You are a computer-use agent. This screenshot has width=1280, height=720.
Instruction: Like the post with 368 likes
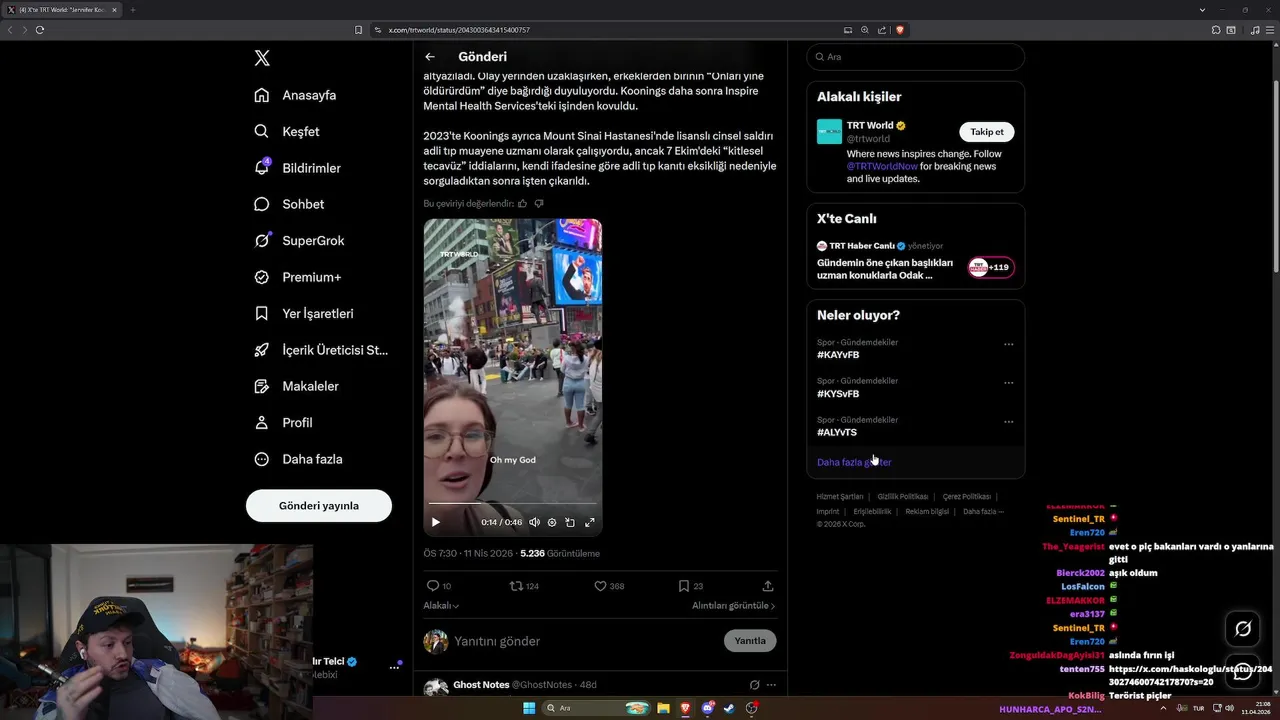tap(600, 586)
